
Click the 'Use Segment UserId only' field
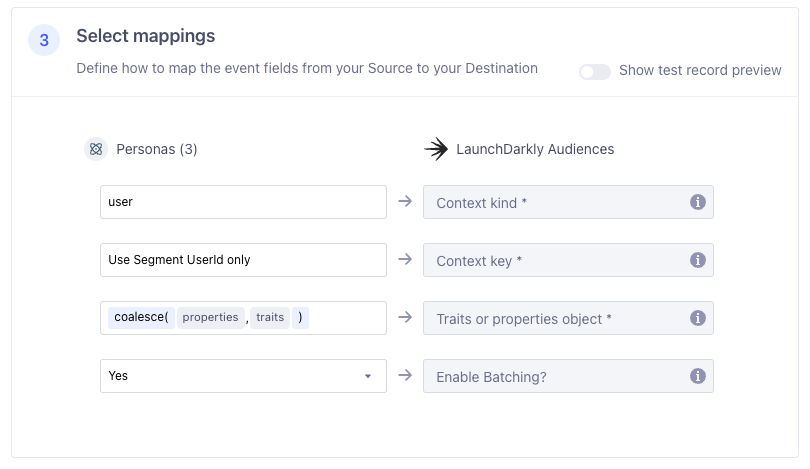click(x=243, y=260)
